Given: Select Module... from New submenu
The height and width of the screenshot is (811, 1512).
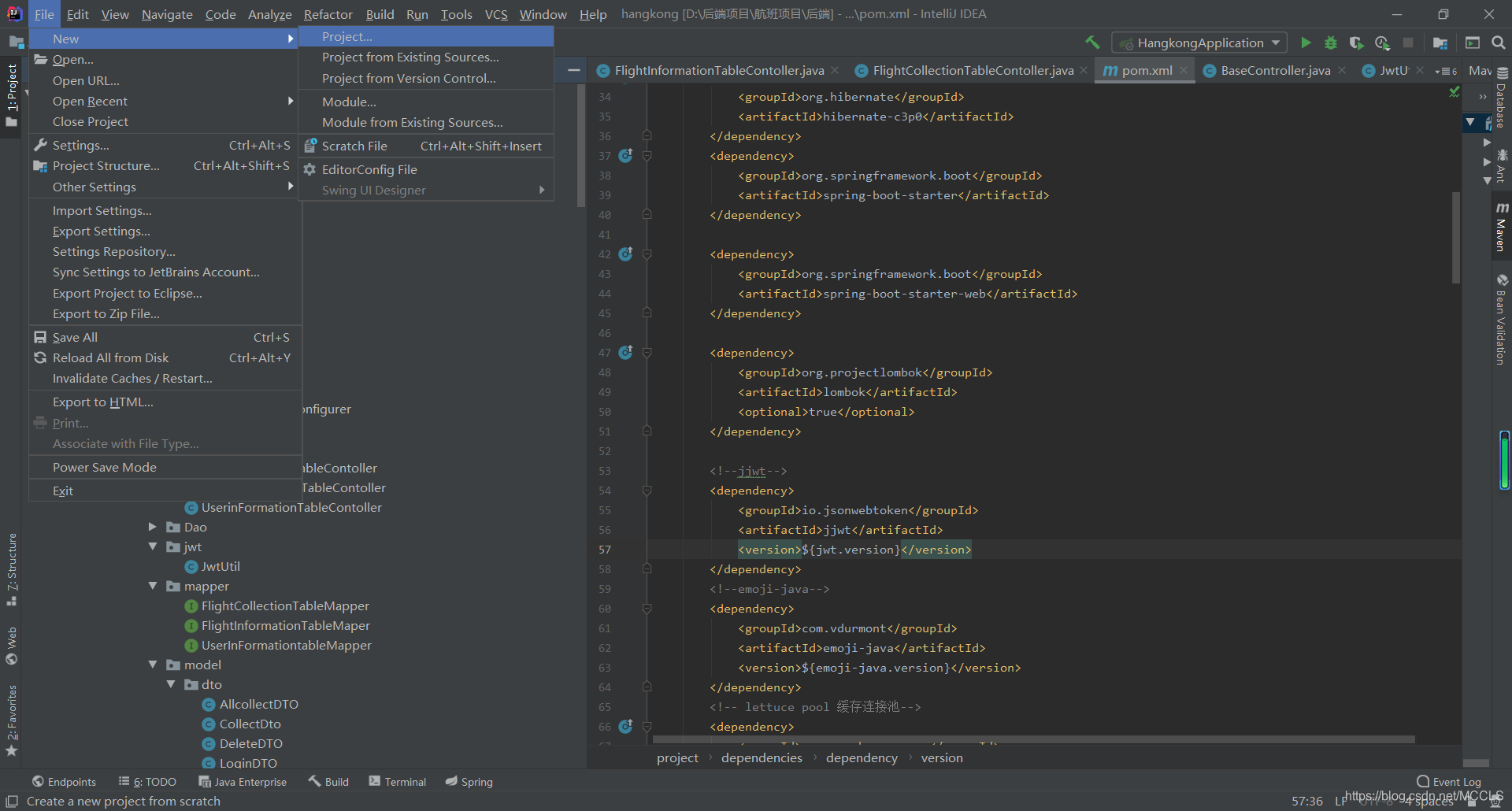Looking at the screenshot, I should [426, 102].
